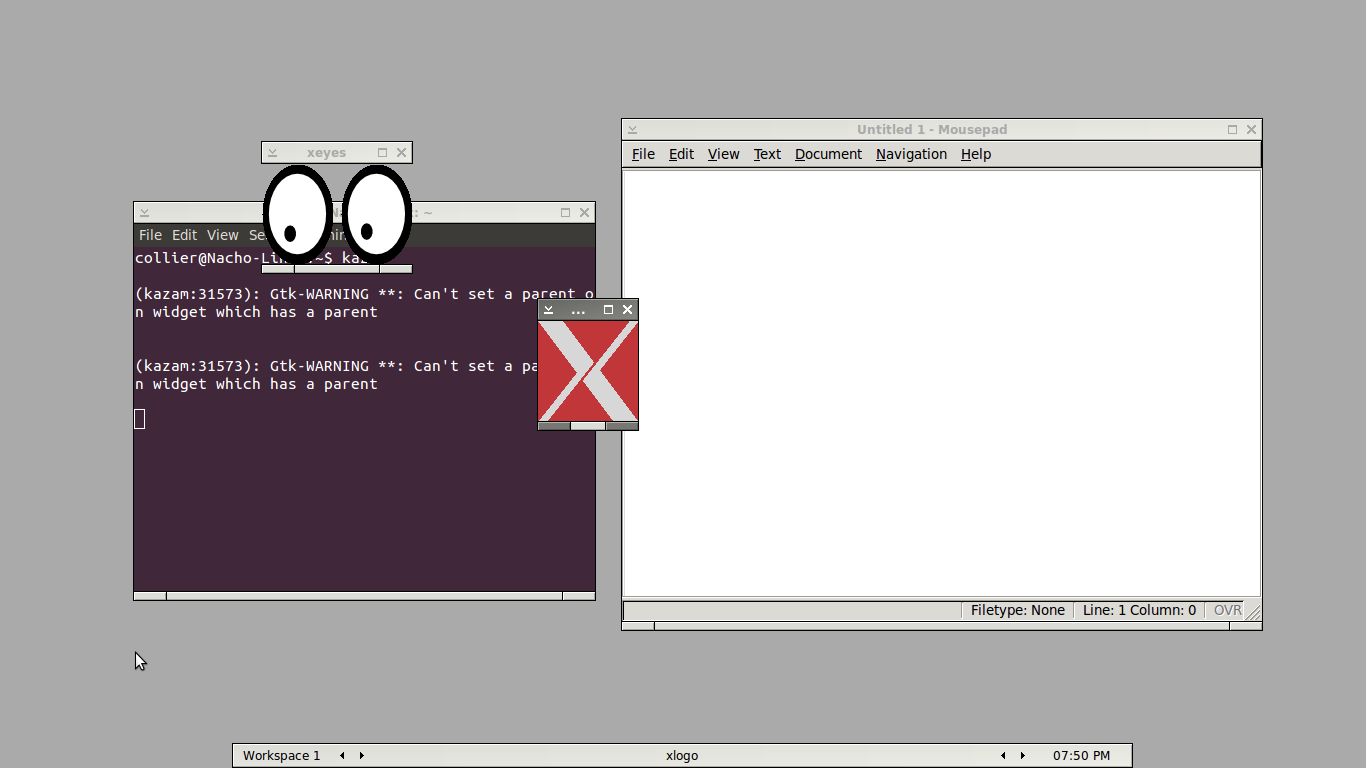Click the xlogo entry in the panel
This screenshot has height=768, width=1366.
tap(682, 755)
